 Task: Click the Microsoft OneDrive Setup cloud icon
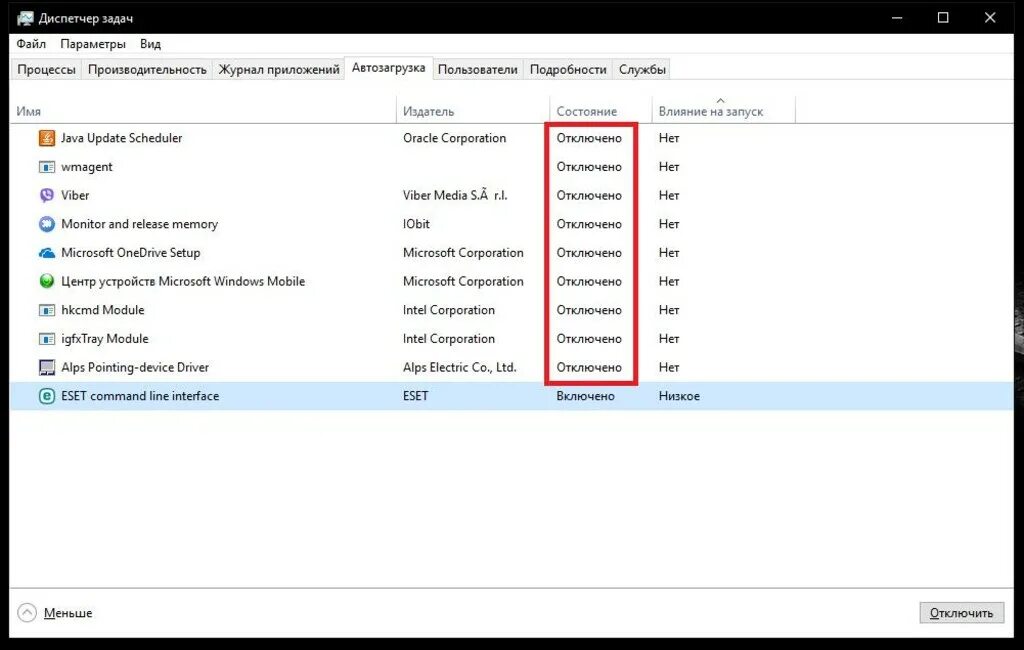tap(46, 253)
